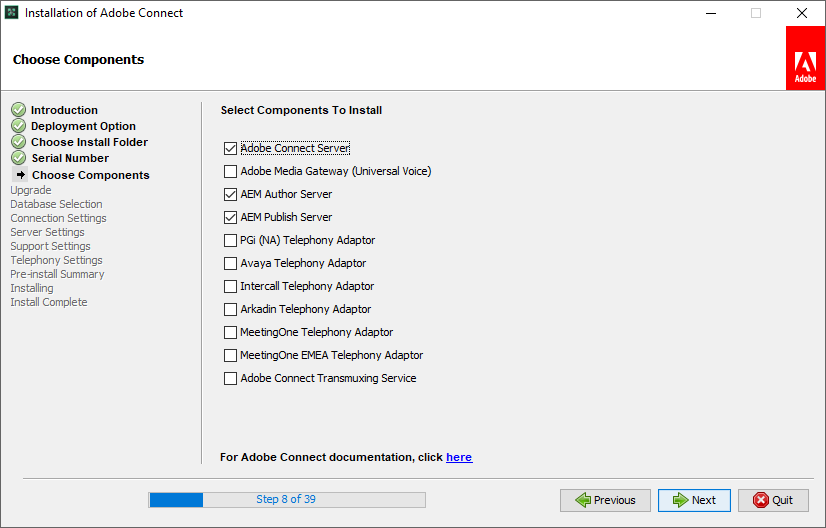The width and height of the screenshot is (826, 528).
Task: Click green checkmark beside Introduction
Action: (18, 110)
